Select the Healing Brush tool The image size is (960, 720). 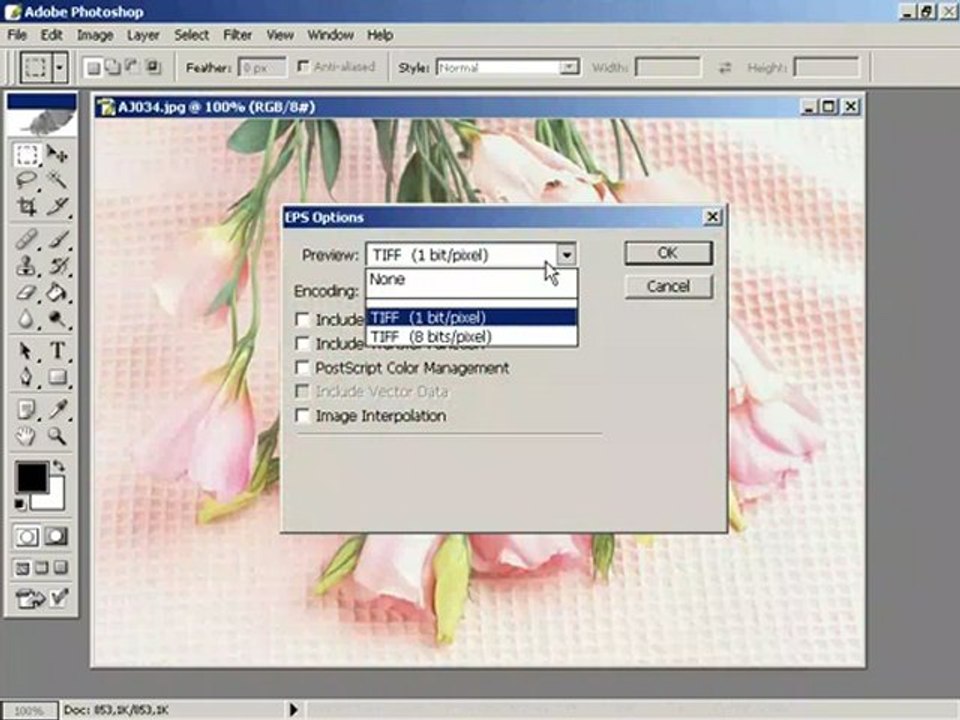pyautogui.click(x=26, y=239)
